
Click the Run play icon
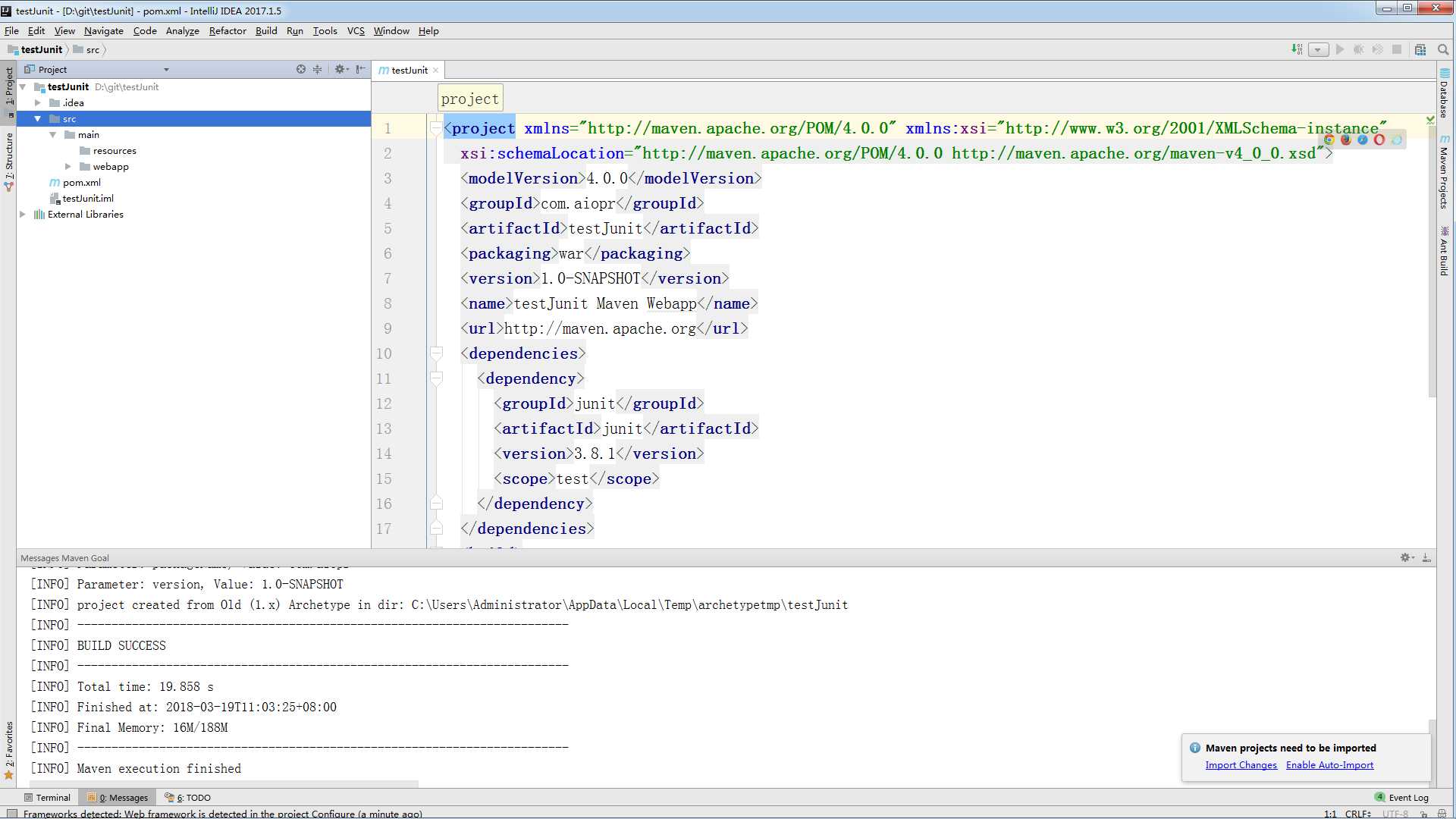click(1340, 49)
